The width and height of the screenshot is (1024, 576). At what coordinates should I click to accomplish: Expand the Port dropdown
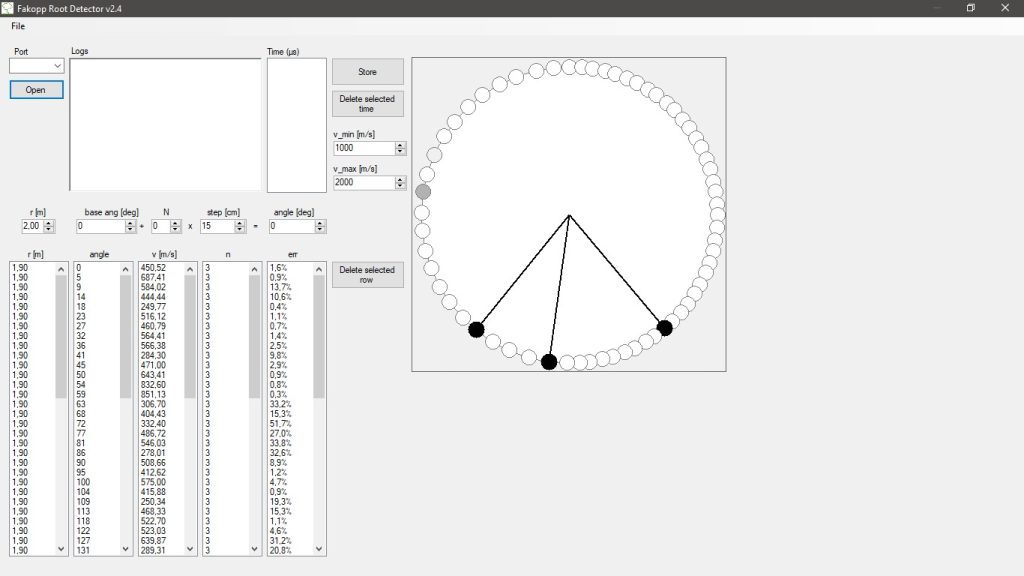tap(57, 66)
